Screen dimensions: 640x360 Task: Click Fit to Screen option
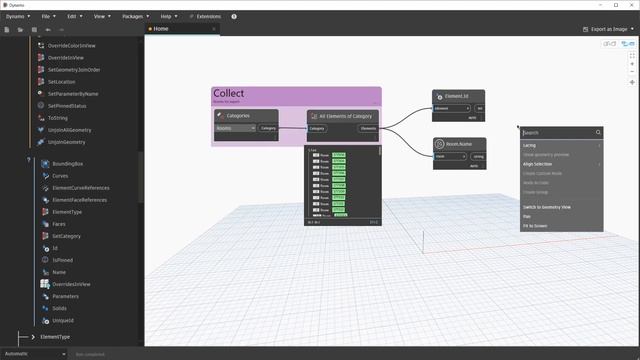pyautogui.click(x=535, y=226)
